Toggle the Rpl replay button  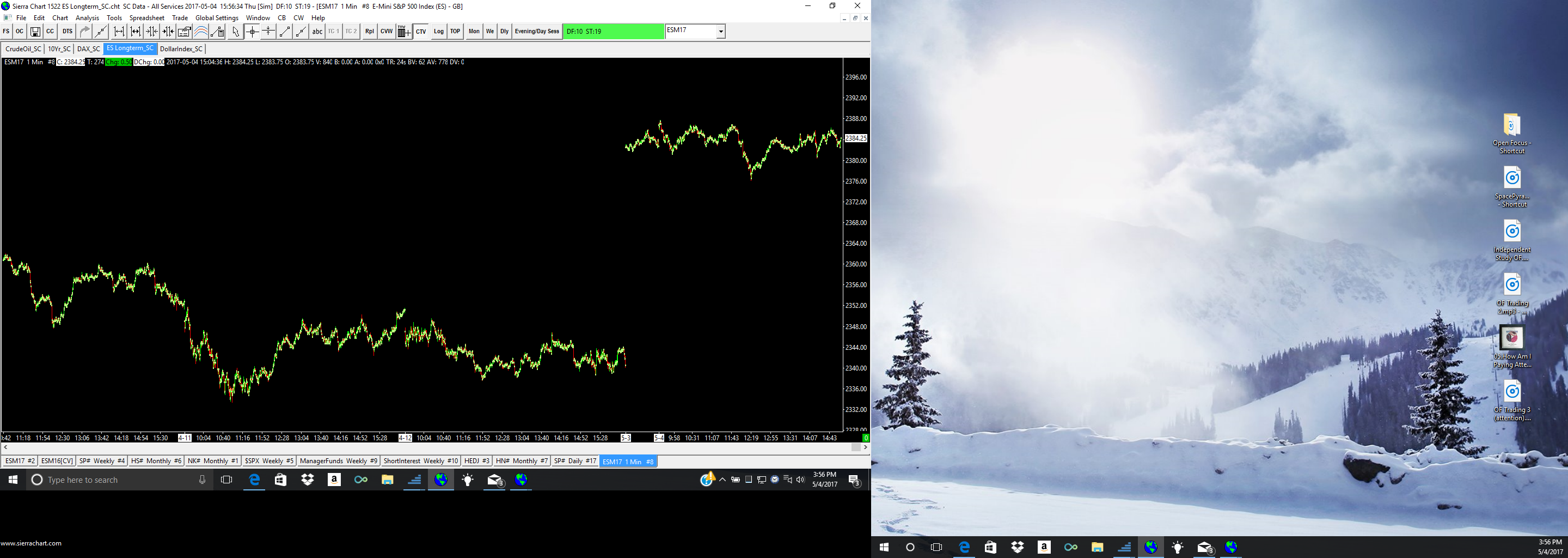pyautogui.click(x=370, y=32)
